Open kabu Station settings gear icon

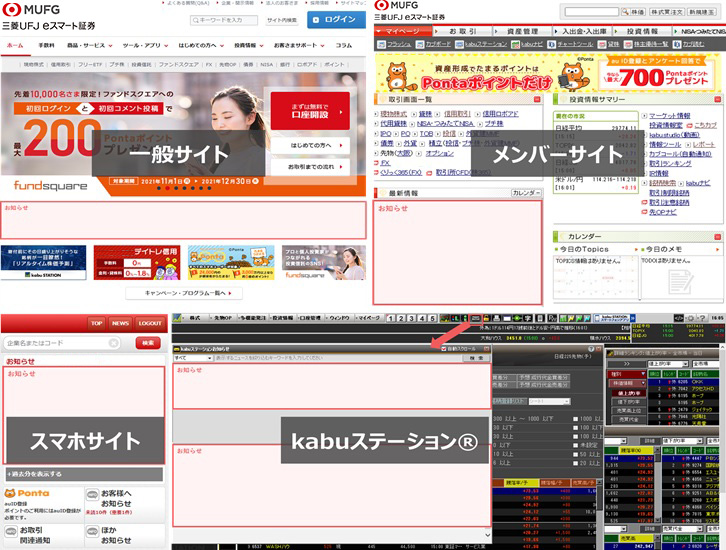click(690, 318)
